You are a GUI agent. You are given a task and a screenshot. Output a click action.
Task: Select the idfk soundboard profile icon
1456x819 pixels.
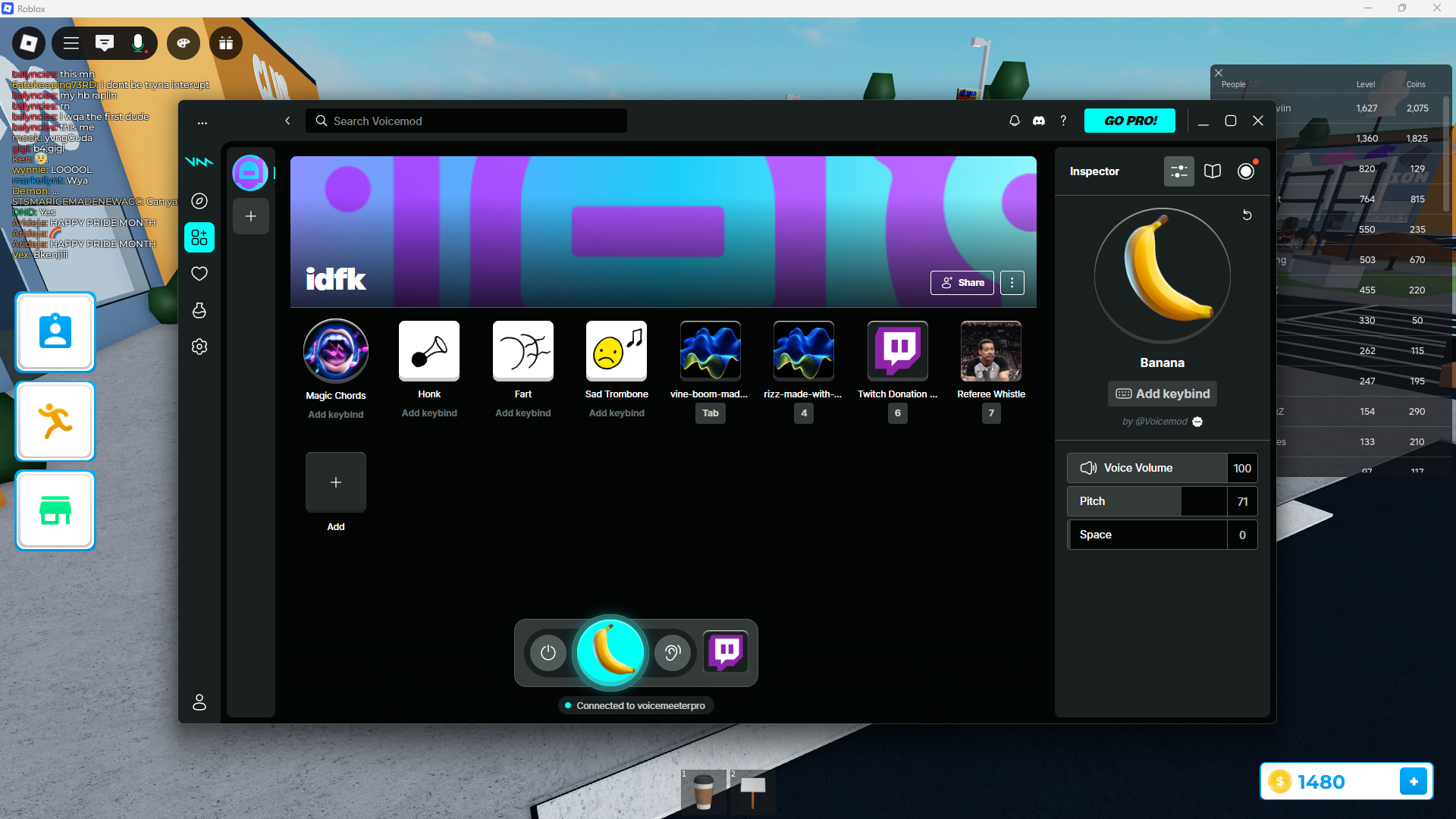pyautogui.click(x=250, y=173)
